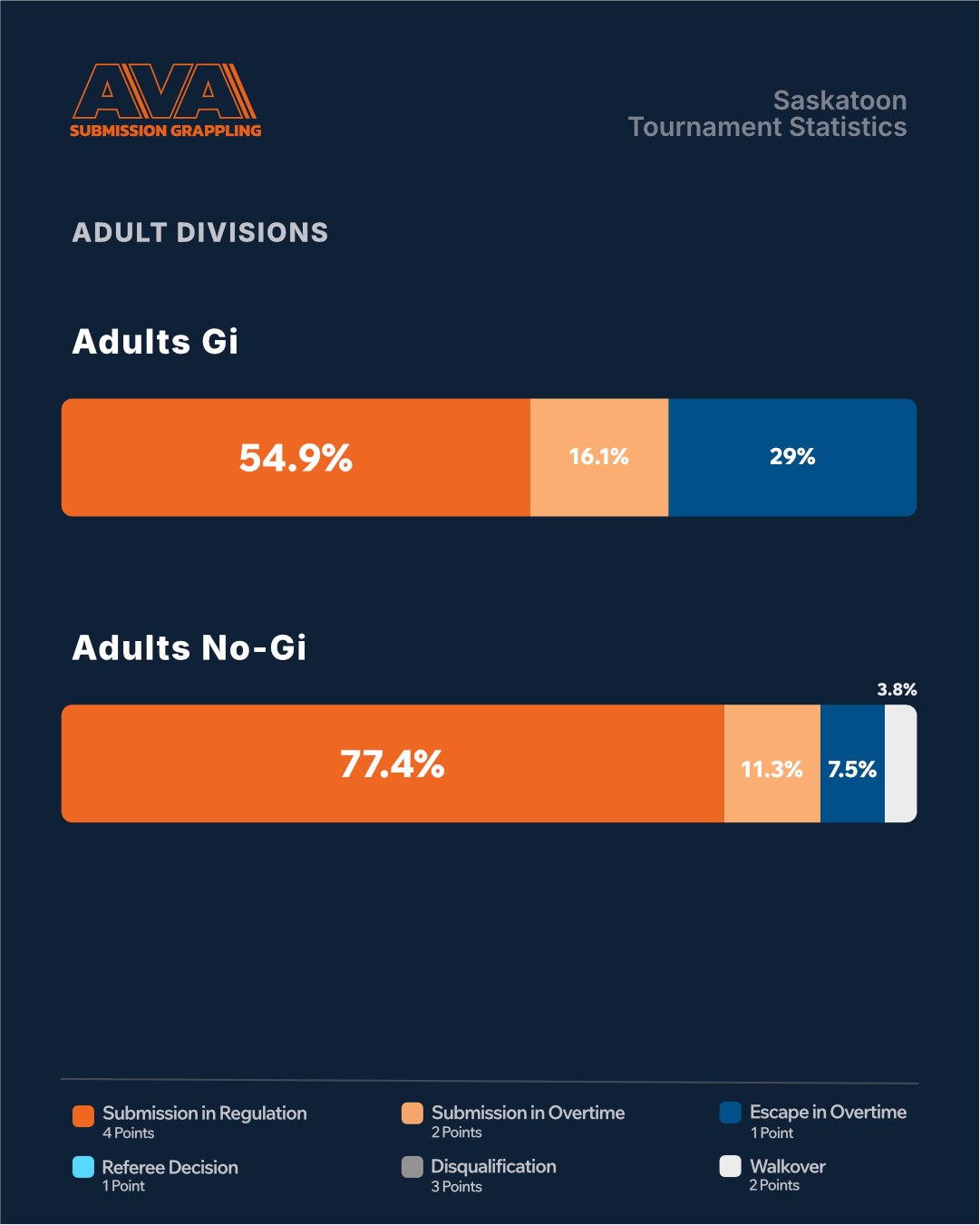Select the dark blue Escape in Overtime swatch
This screenshot has width=980, height=1225.
coord(731,1113)
